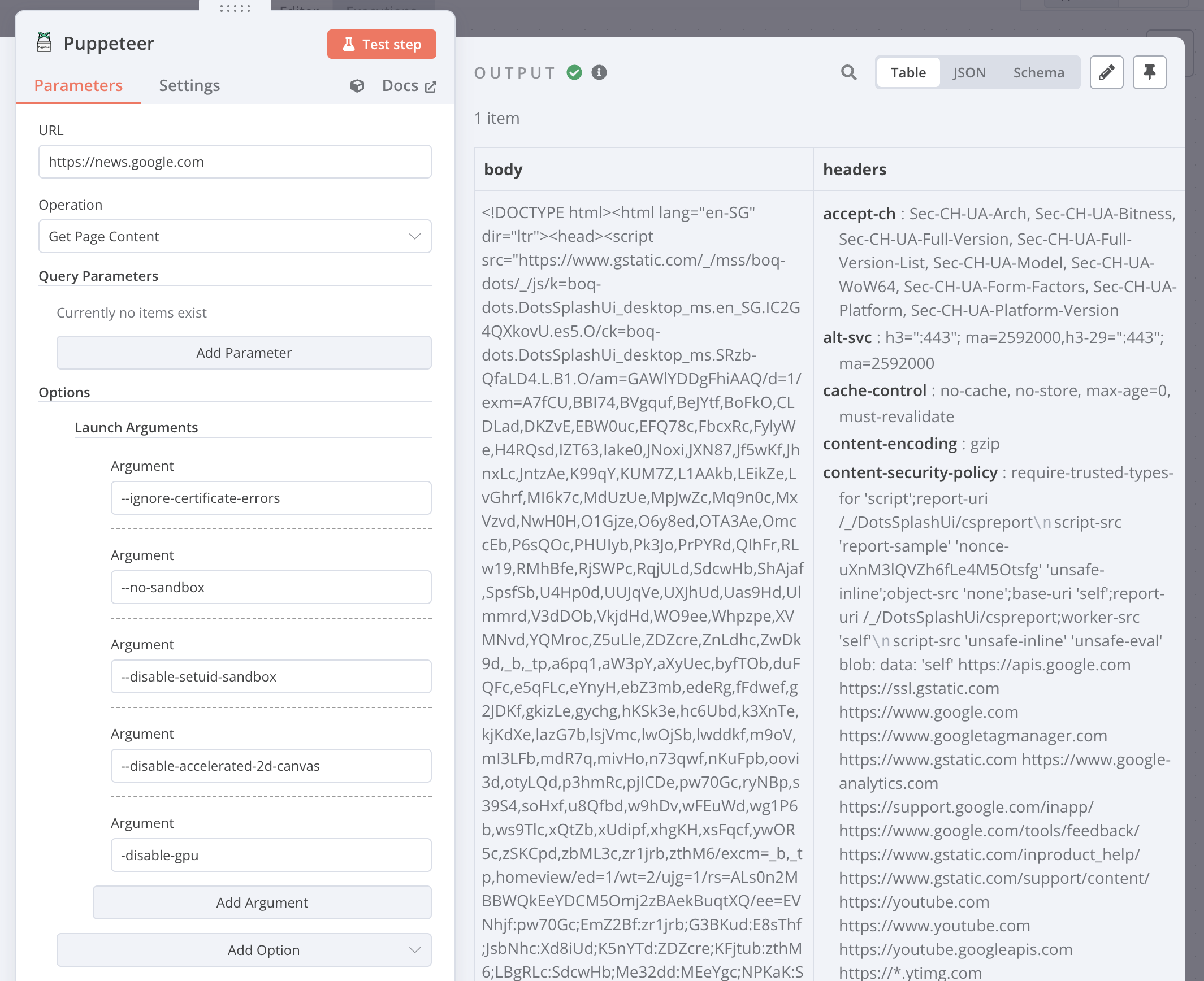The height and width of the screenshot is (981, 1204).
Task: Switch output view to JSON
Action: (969, 72)
